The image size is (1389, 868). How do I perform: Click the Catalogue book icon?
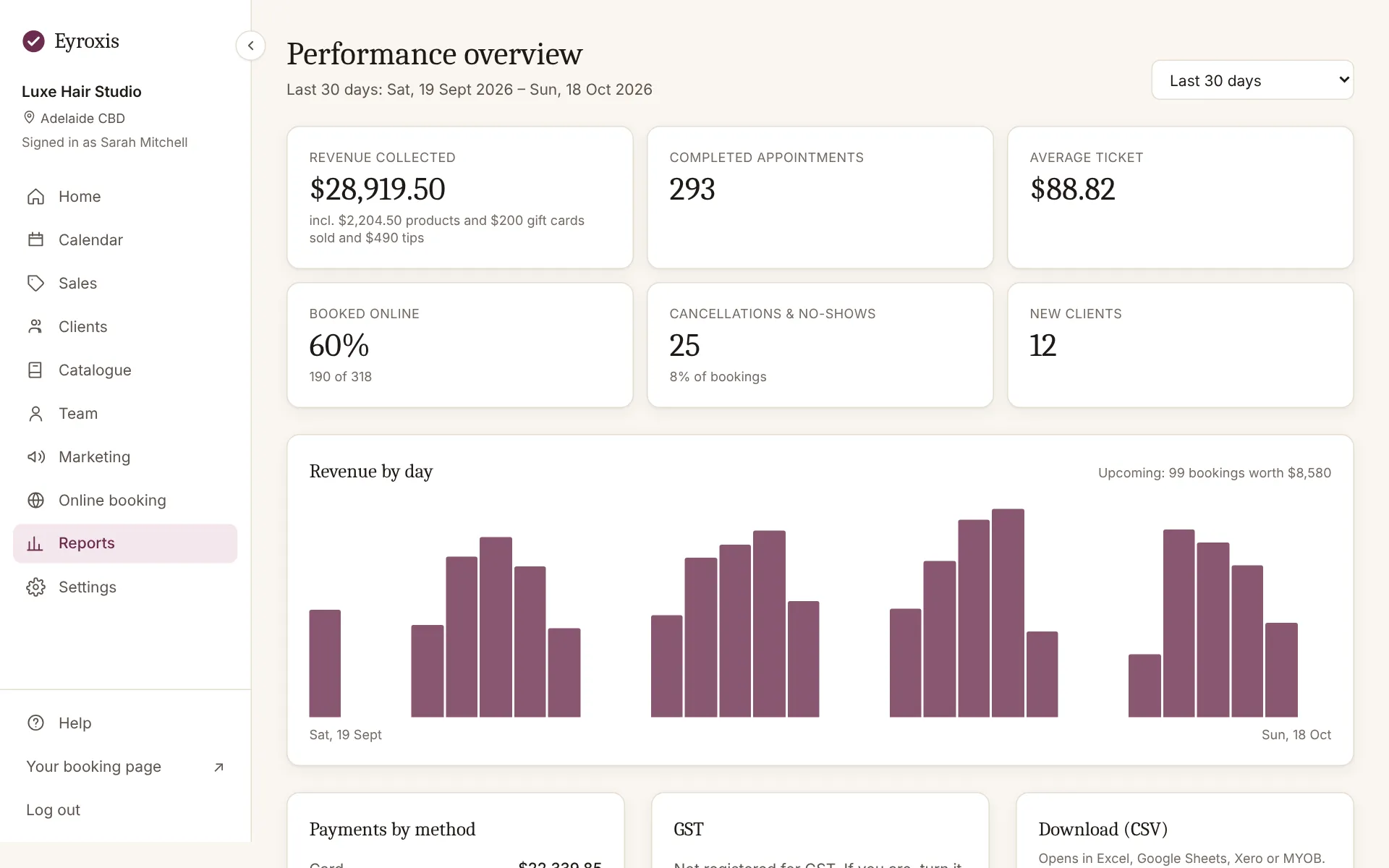tap(35, 370)
